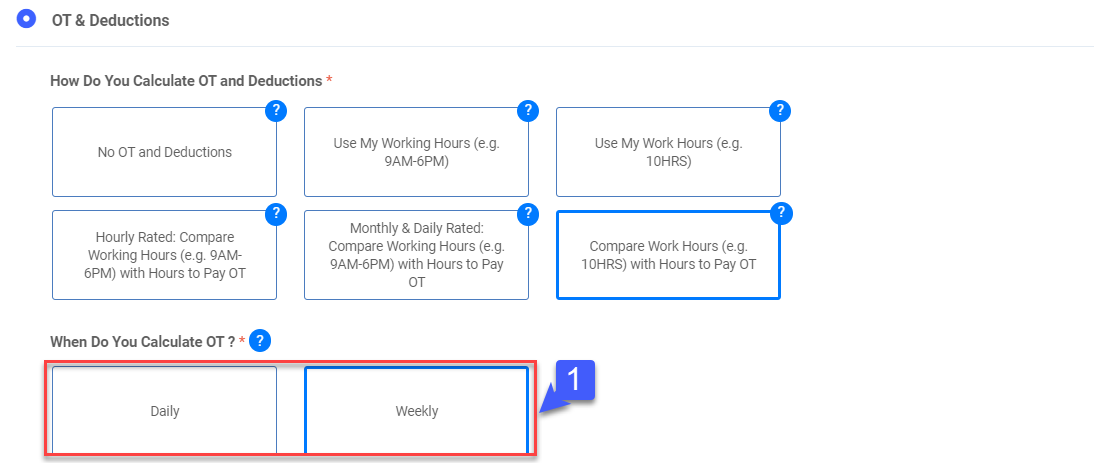Show help icon on Hourly Rated card
The width and height of the screenshot is (1094, 463).
pyautogui.click(x=276, y=213)
